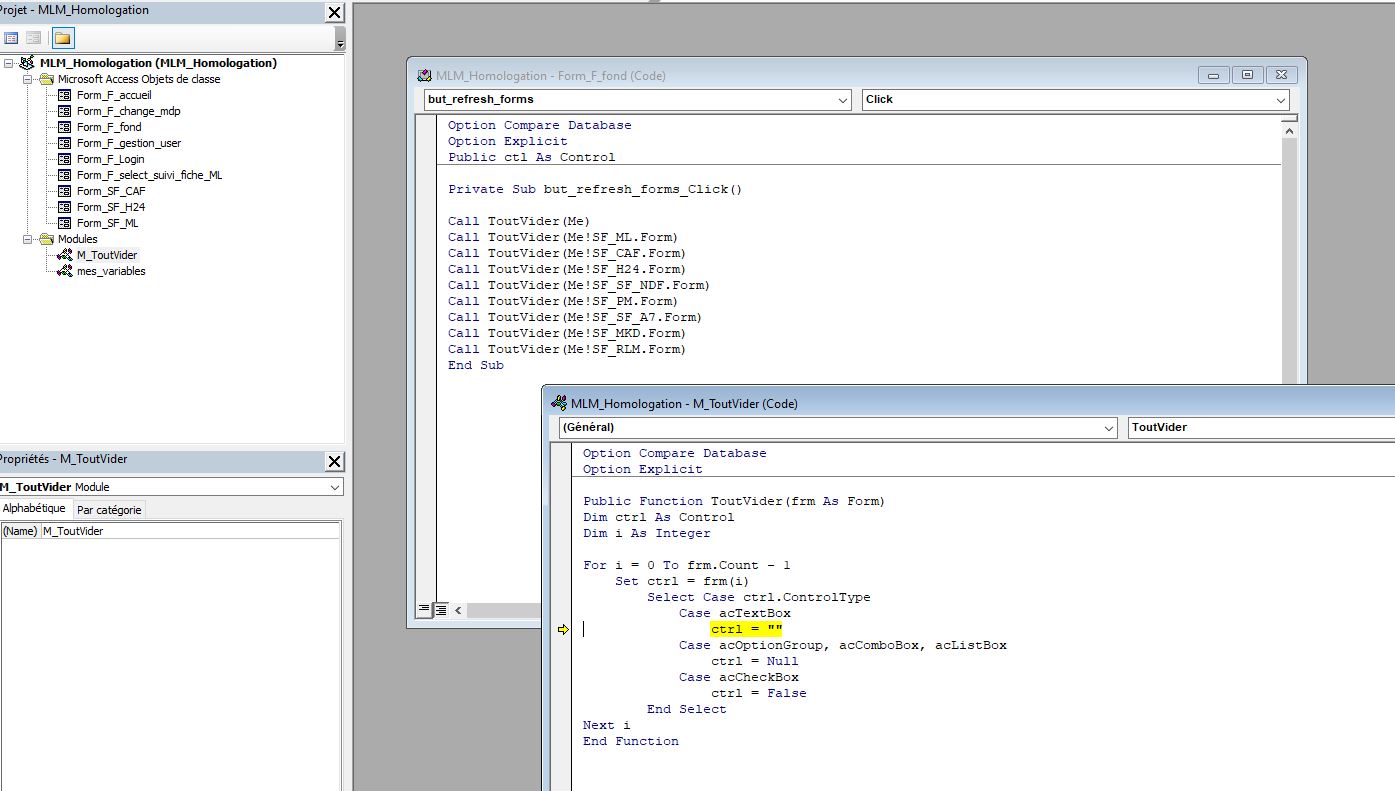Click M_ToutVider code window title icon
This screenshot has width=1395, height=791.
coord(560,403)
